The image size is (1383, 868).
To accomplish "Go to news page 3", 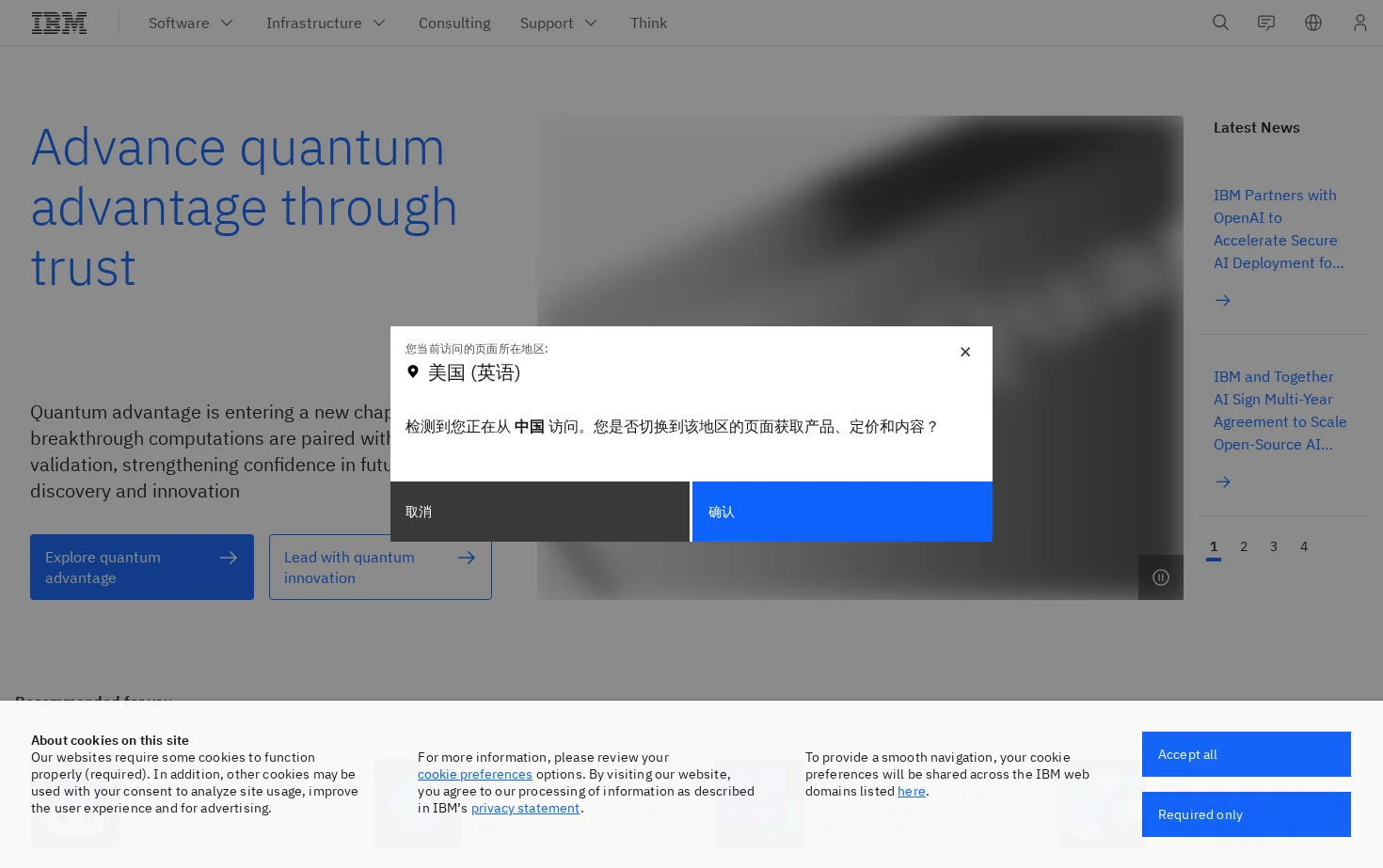I will tap(1274, 547).
